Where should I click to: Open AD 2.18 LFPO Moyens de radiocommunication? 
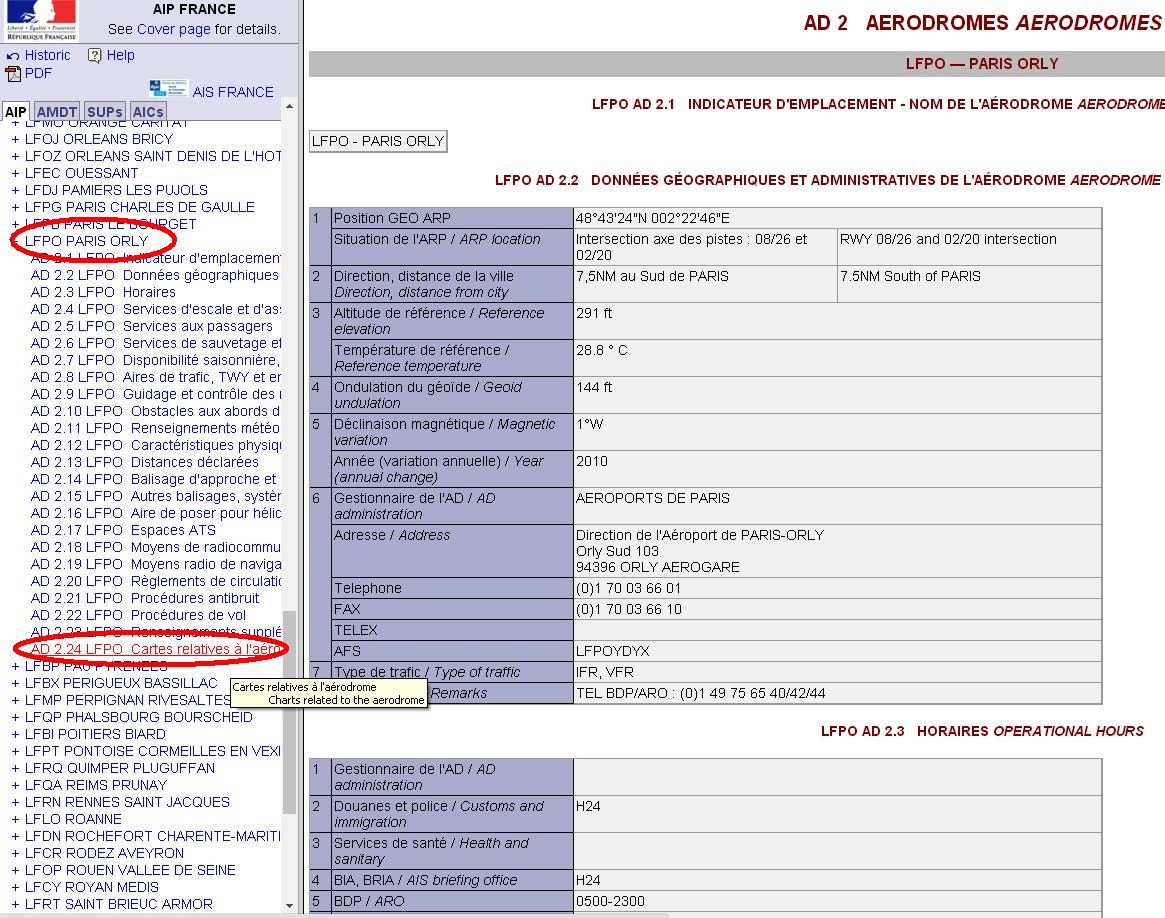(x=155, y=547)
